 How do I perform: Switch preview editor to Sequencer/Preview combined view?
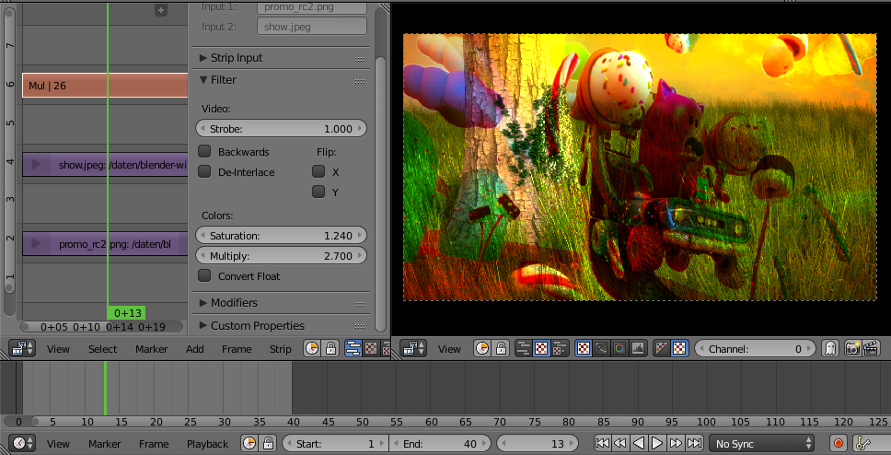pyautogui.click(x=560, y=349)
